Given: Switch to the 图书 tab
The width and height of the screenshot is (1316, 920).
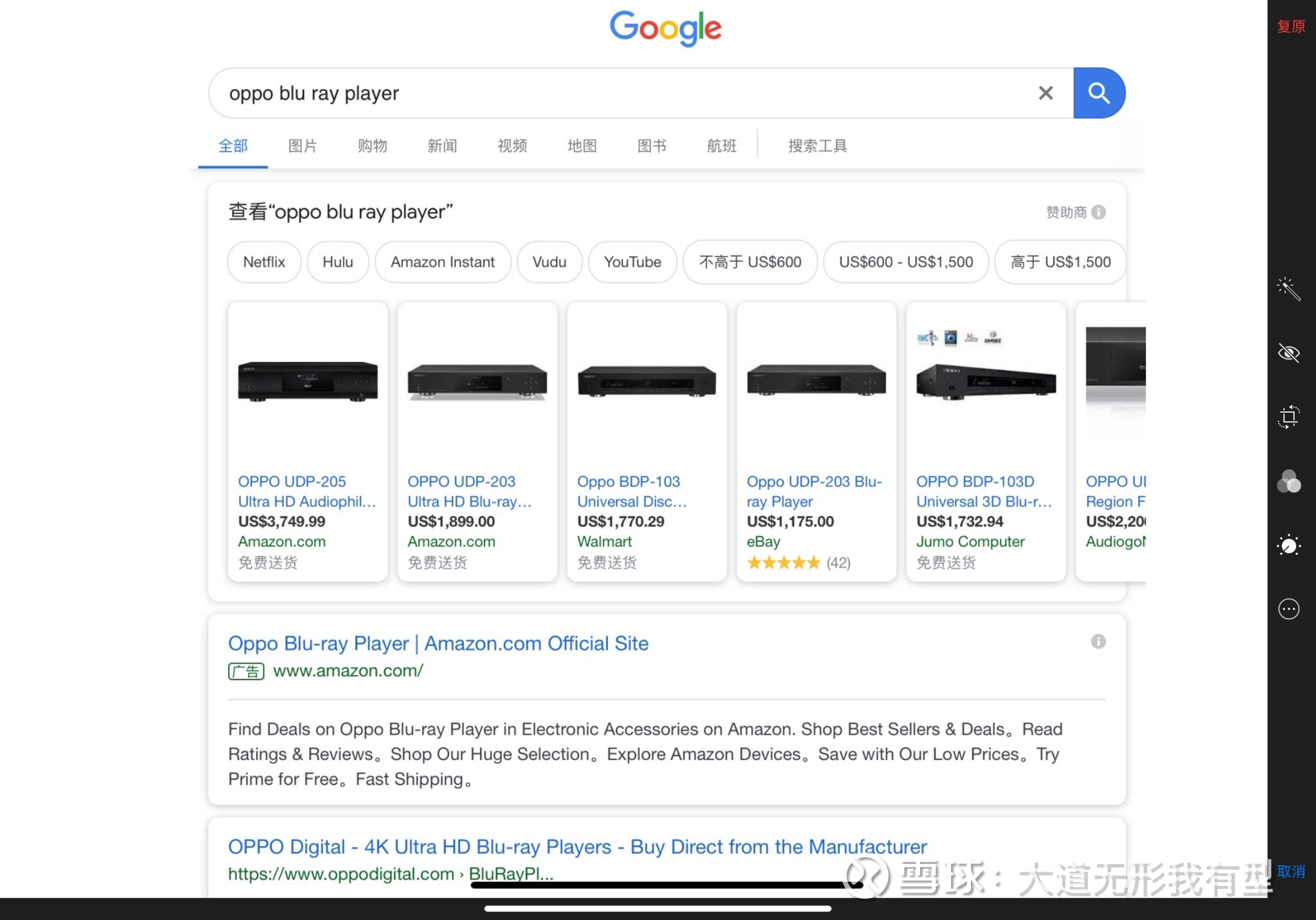Looking at the screenshot, I should (x=652, y=146).
